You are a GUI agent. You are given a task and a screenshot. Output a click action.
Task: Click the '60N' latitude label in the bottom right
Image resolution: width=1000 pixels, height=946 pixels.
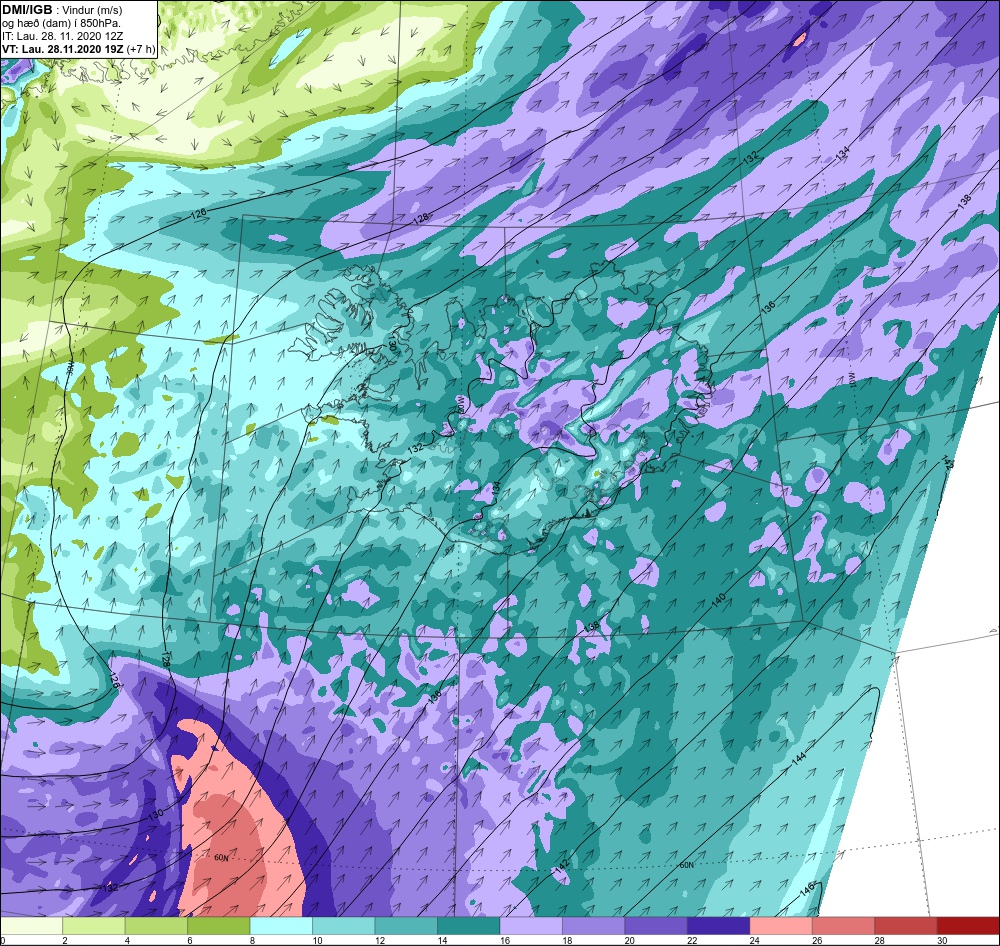point(686,865)
